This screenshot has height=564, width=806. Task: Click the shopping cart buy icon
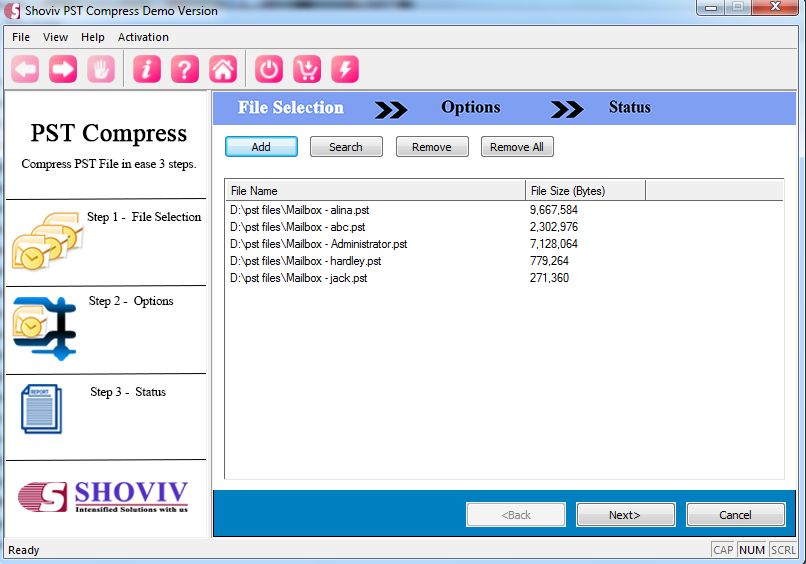(x=307, y=69)
